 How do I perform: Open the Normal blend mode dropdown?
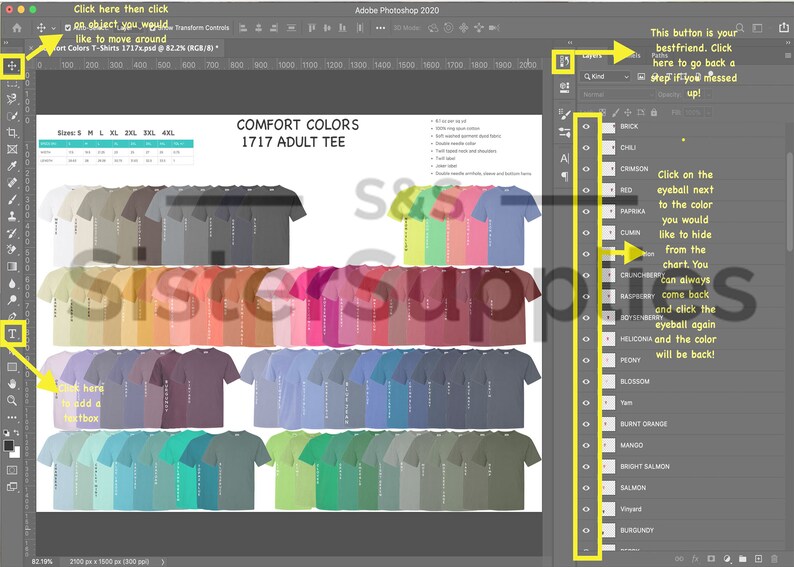pos(617,95)
